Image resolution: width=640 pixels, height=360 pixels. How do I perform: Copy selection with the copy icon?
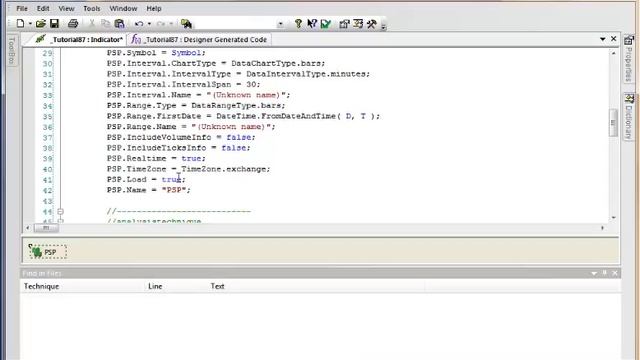click(105, 24)
